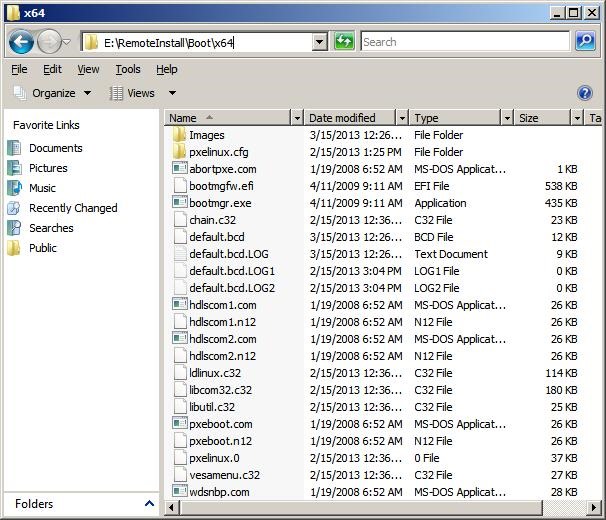This screenshot has width=606, height=520.
Task: Sort by the Date modified column header
Action: [x=351, y=118]
